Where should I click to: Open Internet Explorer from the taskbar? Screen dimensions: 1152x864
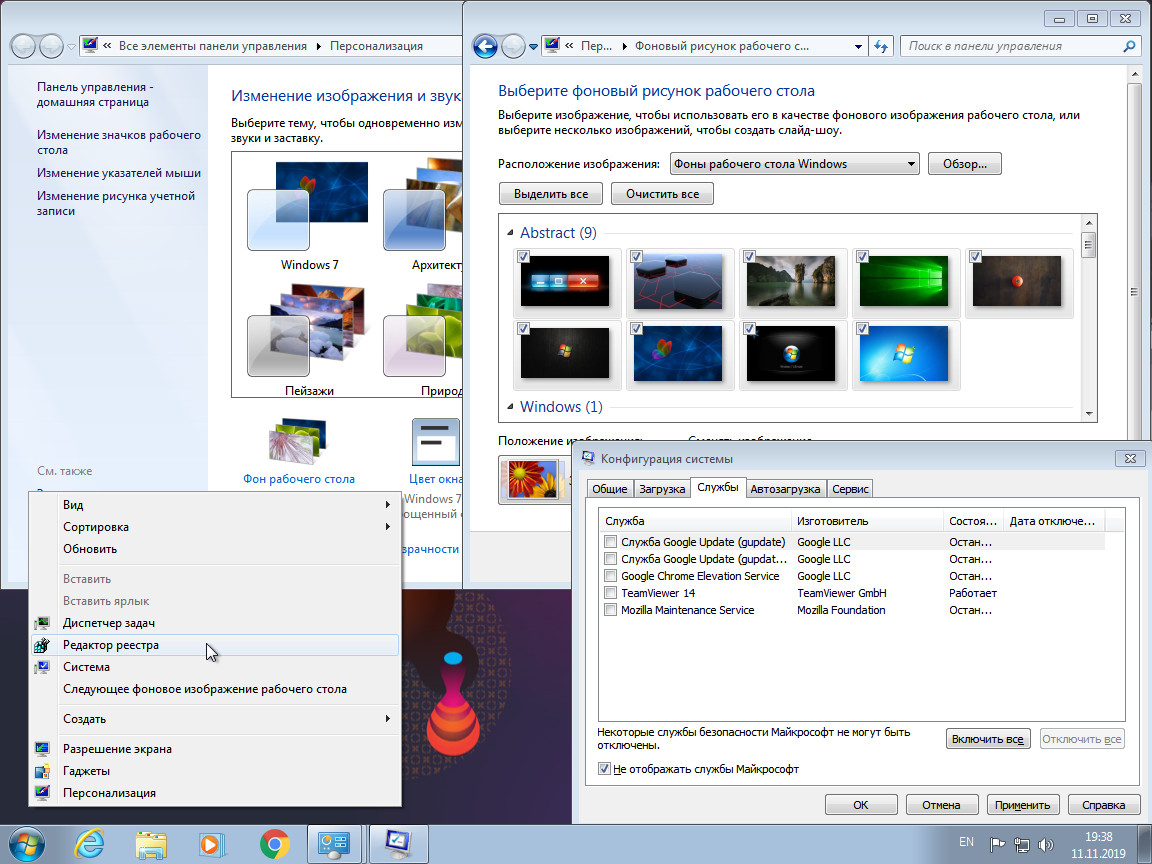click(x=90, y=844)
